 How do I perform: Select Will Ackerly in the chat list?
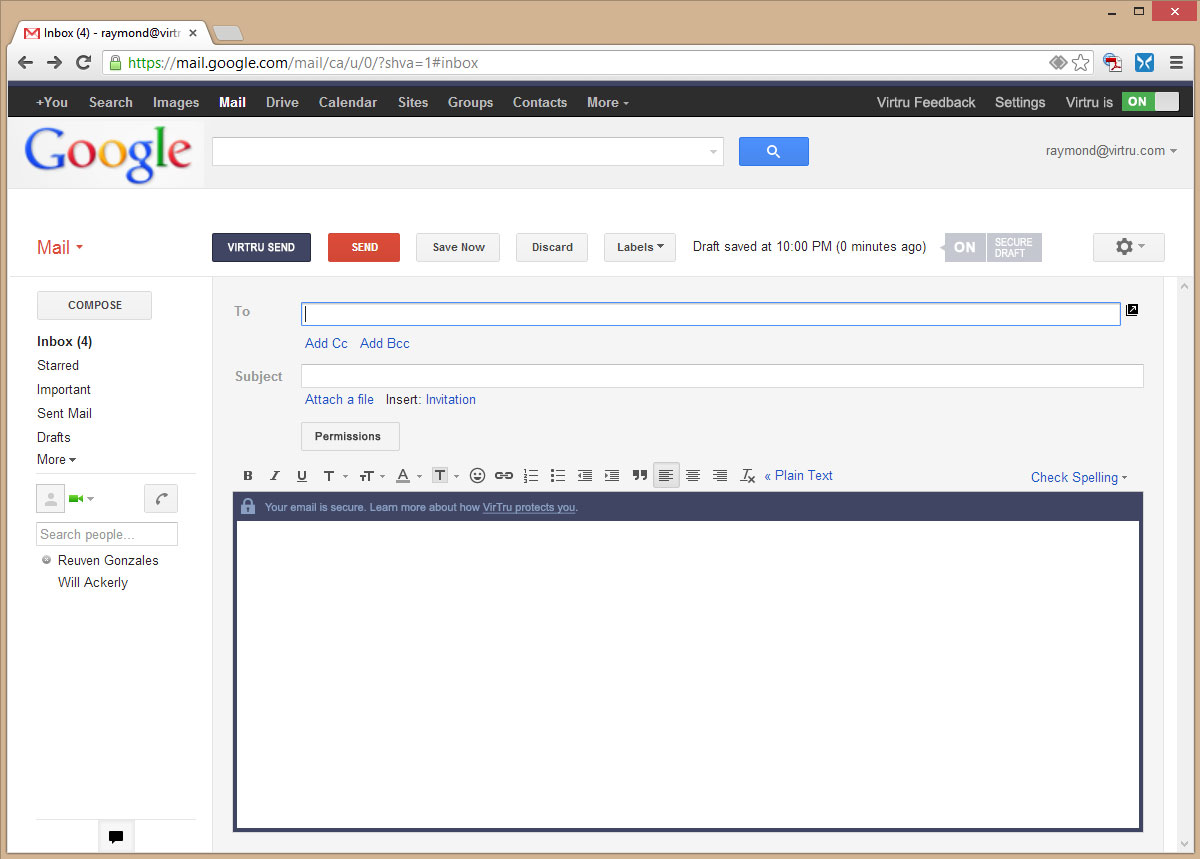pos(93,582)
